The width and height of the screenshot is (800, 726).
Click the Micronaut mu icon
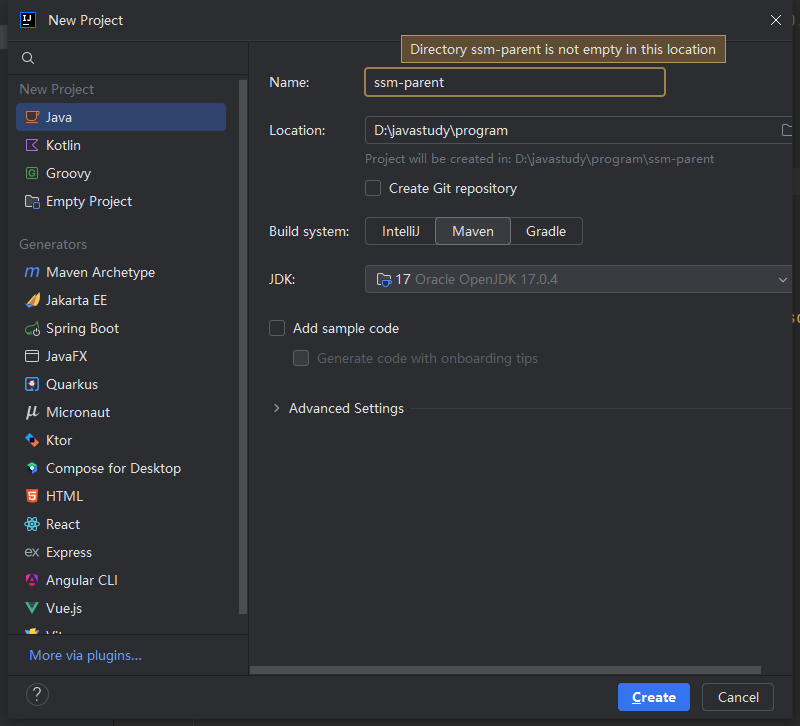pyautogui.click(x=32, y=412)
